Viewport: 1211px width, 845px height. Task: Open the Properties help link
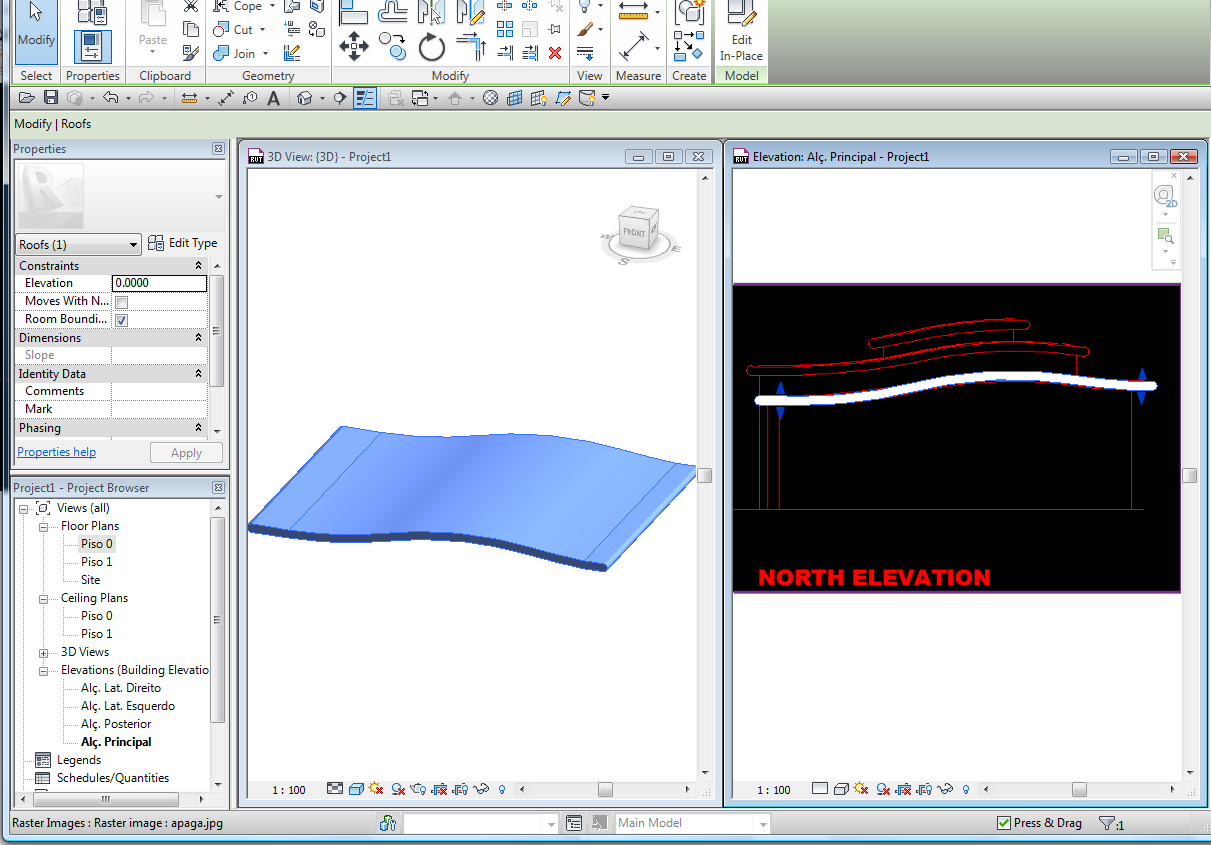[x=57, y=452]
